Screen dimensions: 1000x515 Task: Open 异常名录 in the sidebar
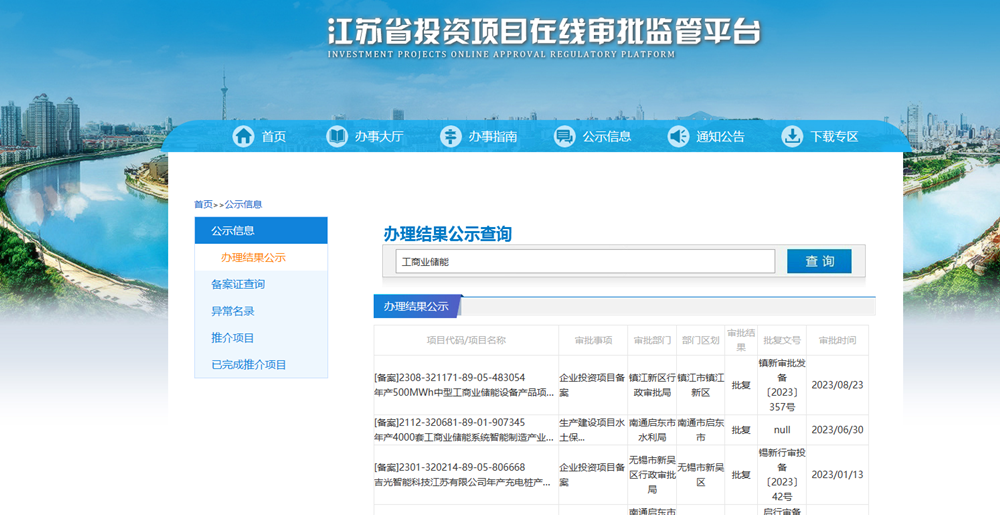click(232, 312)
